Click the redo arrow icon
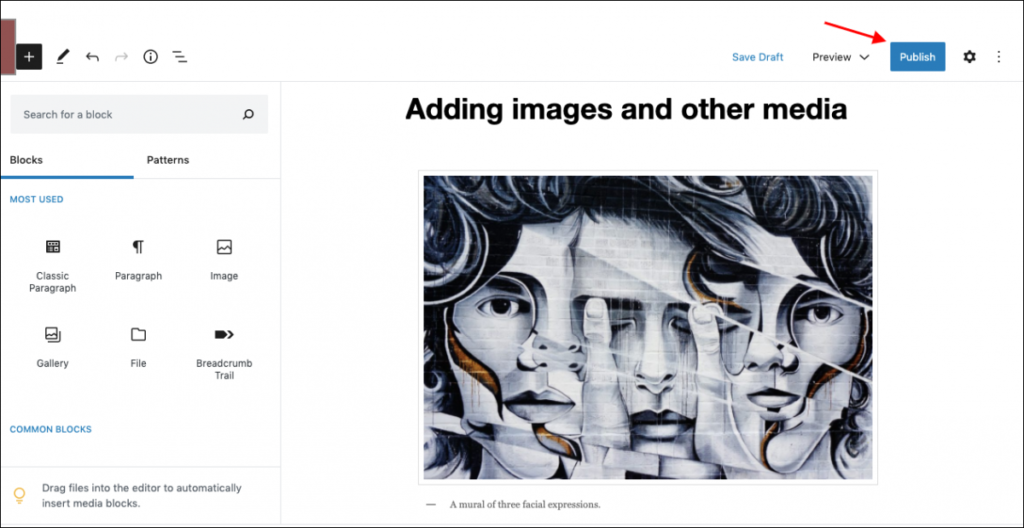 [x=121, y=57]
